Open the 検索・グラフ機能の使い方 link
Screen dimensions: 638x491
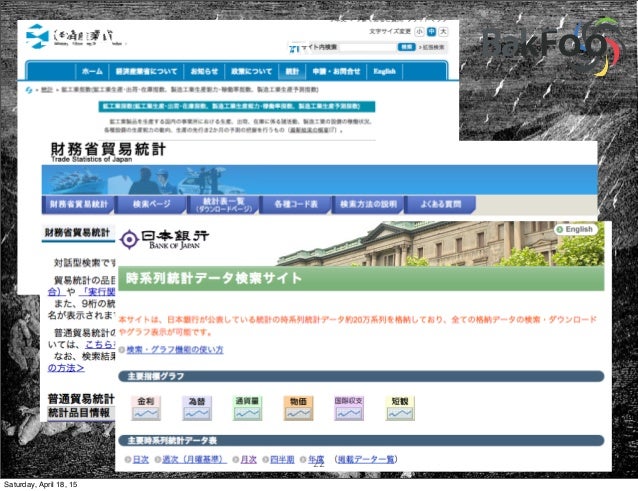(x=175, y=349)
